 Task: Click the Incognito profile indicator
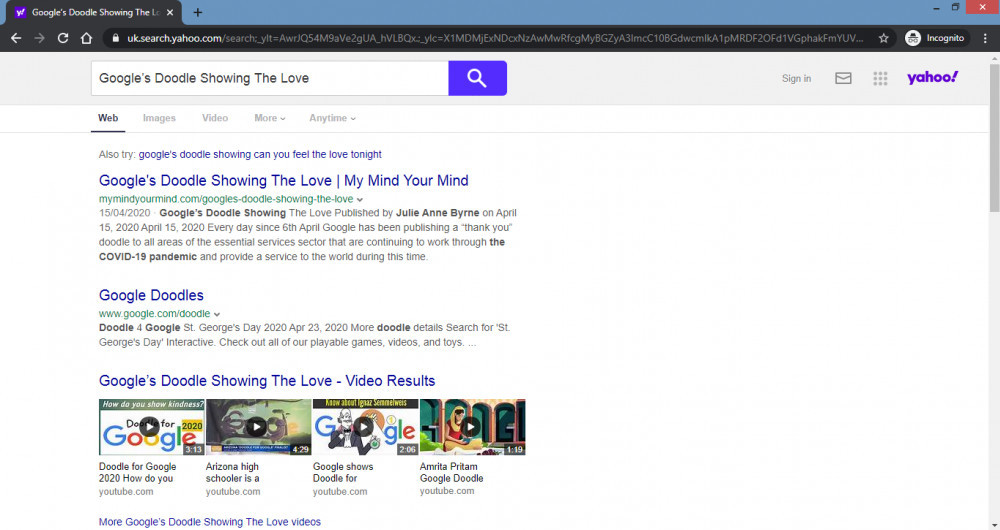935,38
